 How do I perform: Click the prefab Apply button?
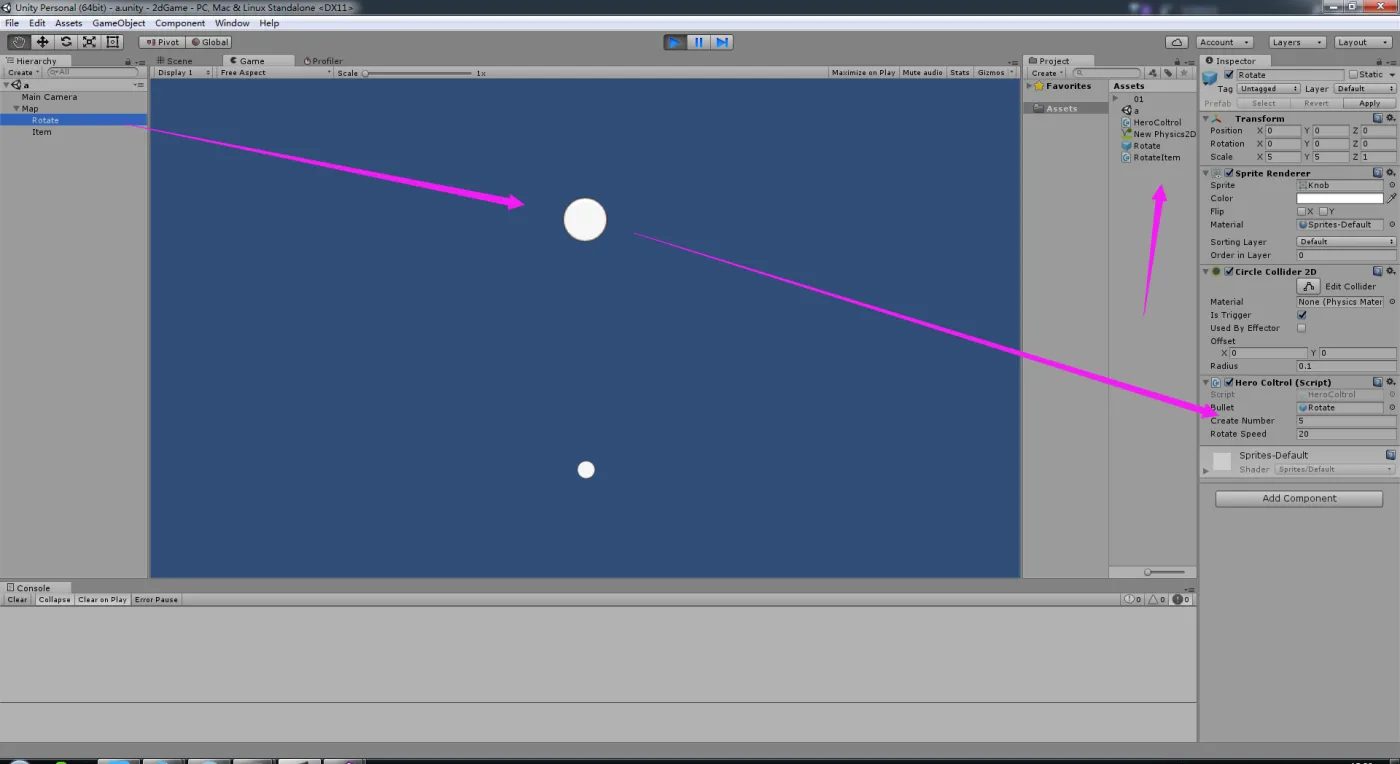tap(1369, 103)
